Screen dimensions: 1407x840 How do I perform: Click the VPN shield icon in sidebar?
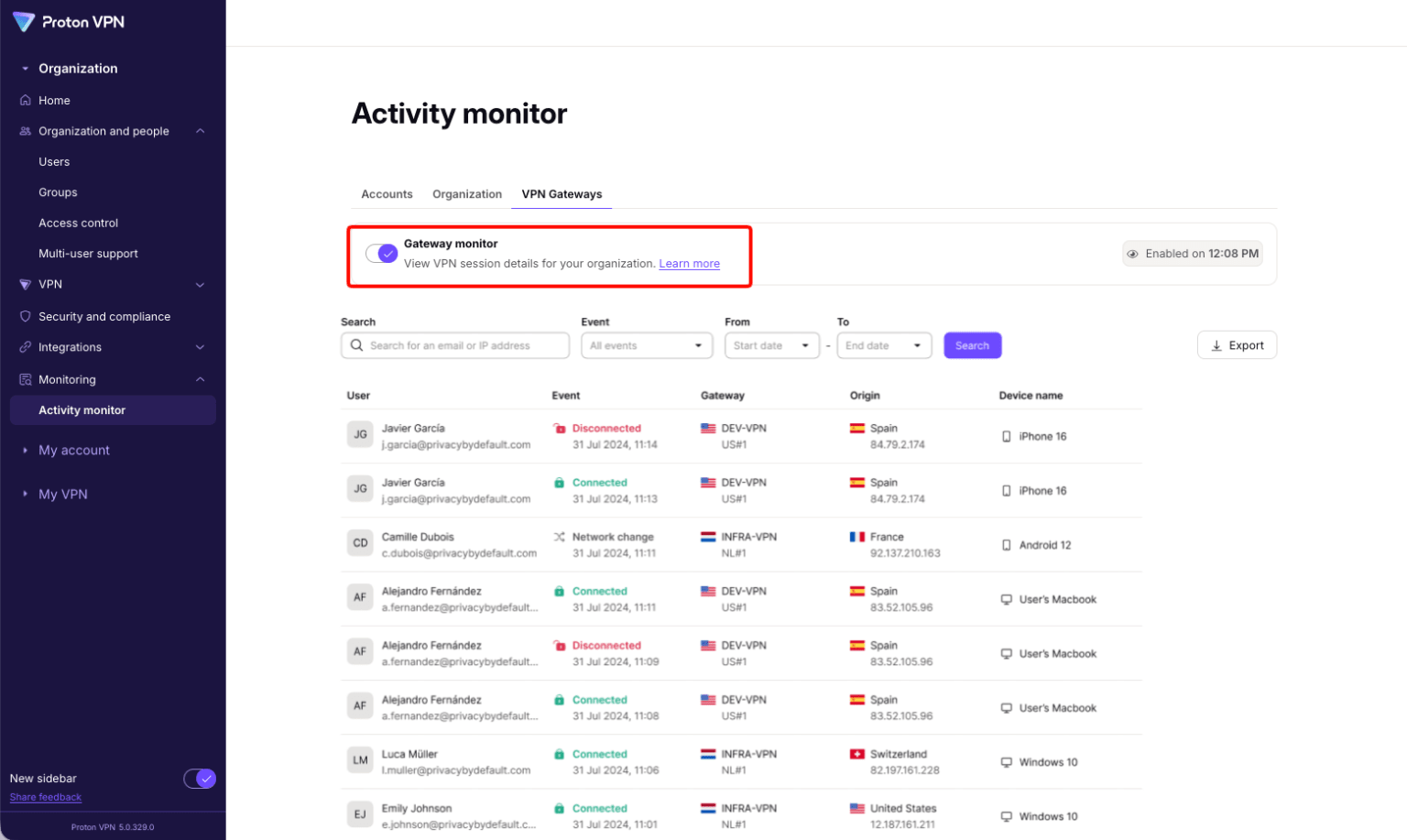point(25,285)
